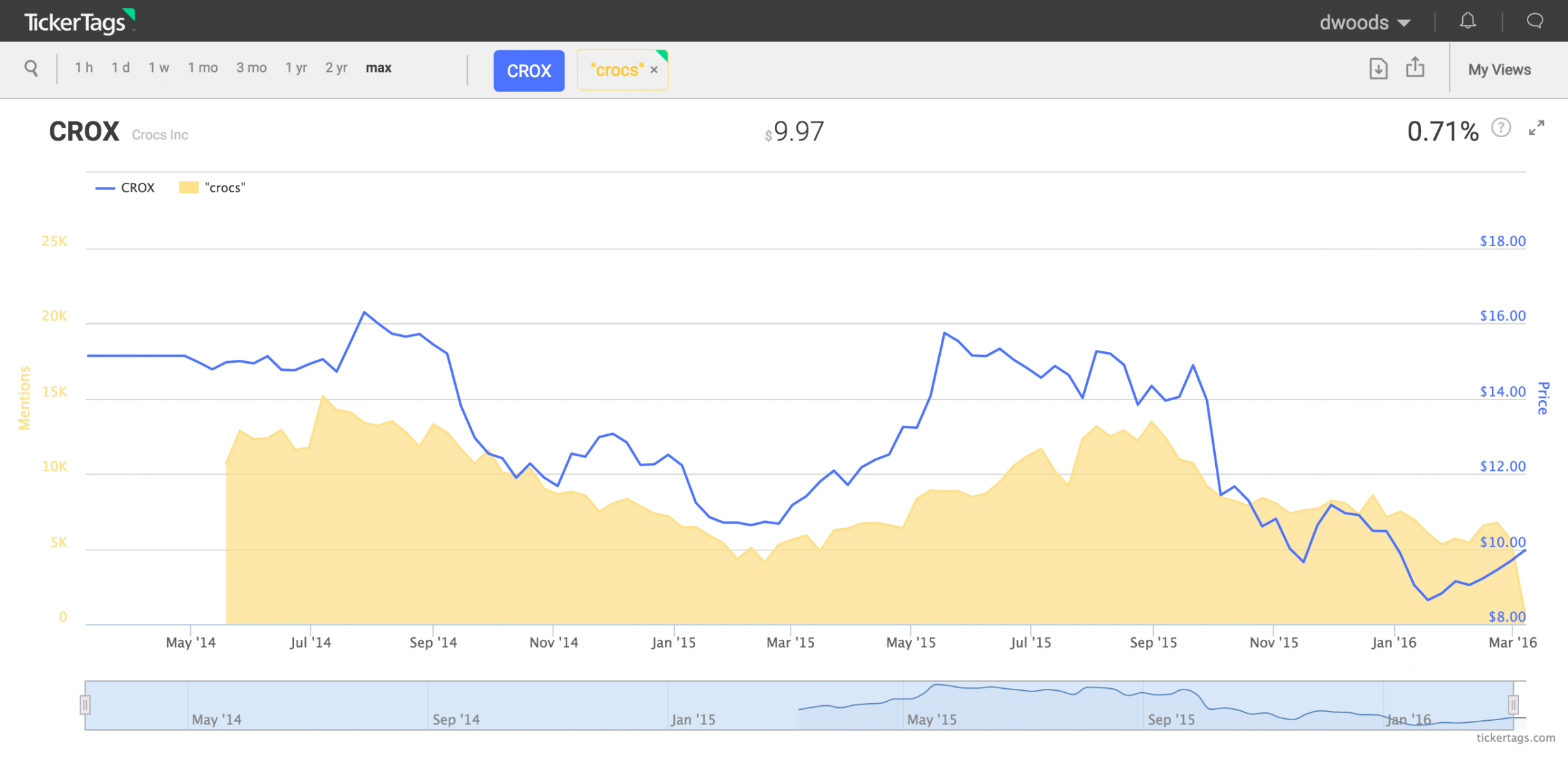Screen dimensions: 1568x760
Task: Toggle CROX series in legend
Action: (125, 188)
